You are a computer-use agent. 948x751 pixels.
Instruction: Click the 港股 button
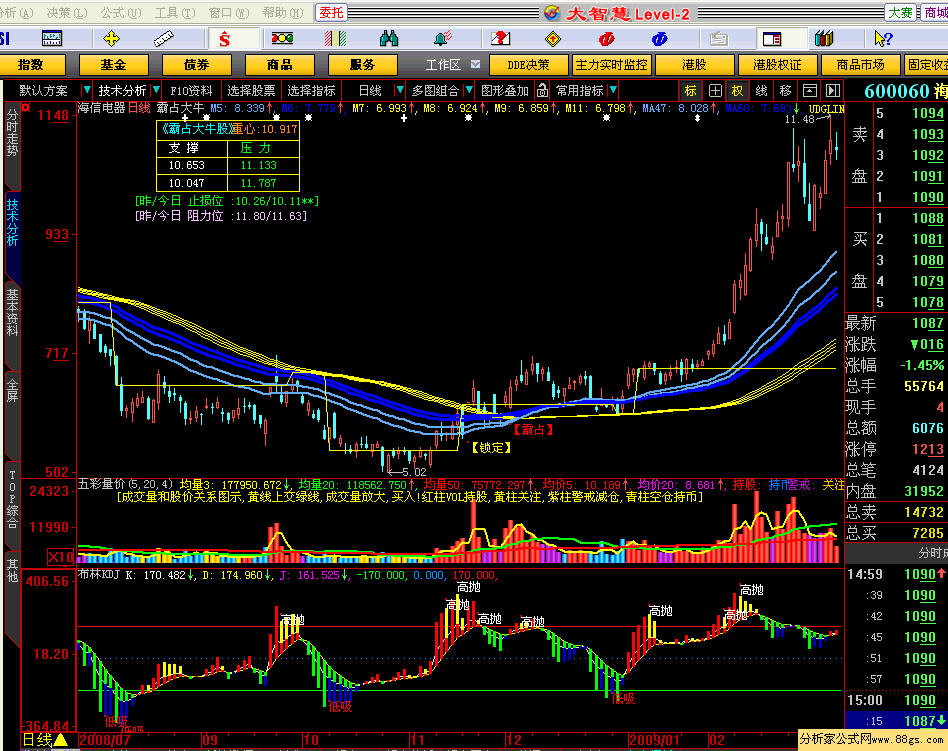[x=694, y=65]
